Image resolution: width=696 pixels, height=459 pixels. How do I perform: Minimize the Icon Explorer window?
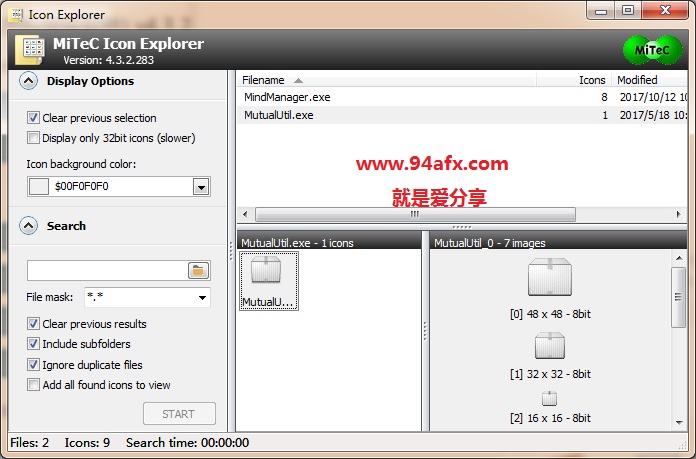[x=601, y=11]
